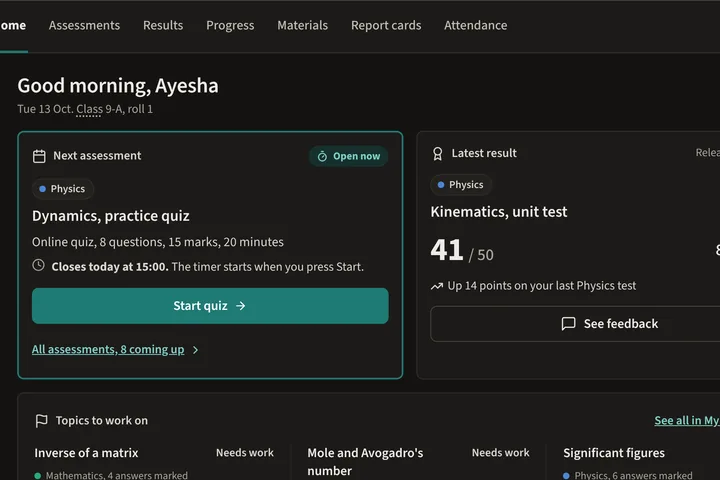Open the Attendance tab

476,25
